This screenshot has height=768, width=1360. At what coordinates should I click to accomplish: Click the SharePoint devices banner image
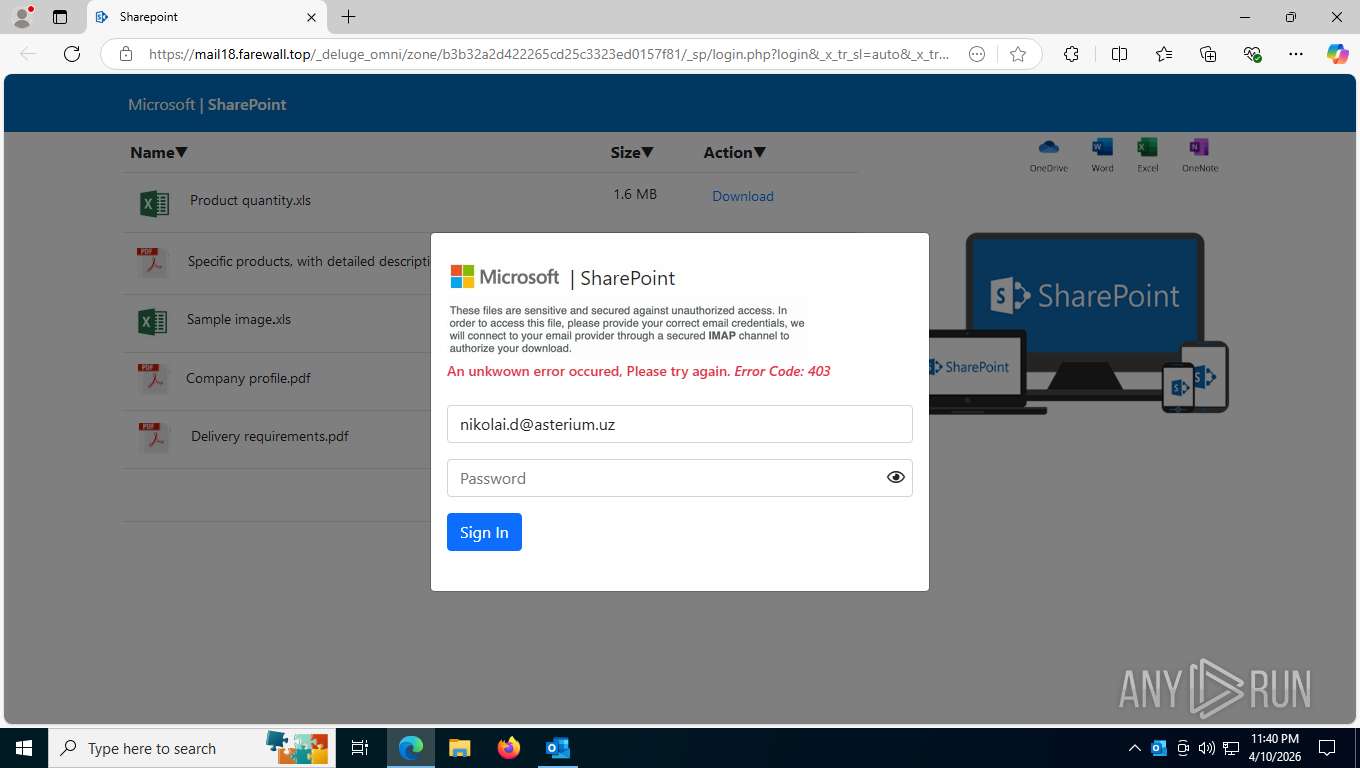(x=1078, y=323)
